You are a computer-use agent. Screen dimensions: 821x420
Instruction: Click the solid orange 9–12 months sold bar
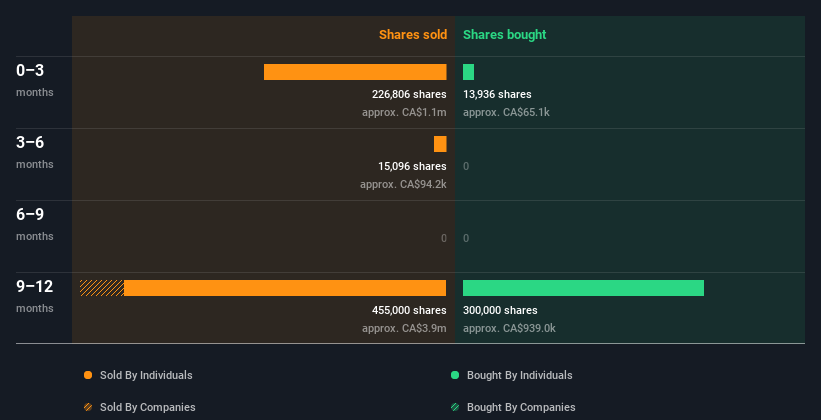click(285, 288)
